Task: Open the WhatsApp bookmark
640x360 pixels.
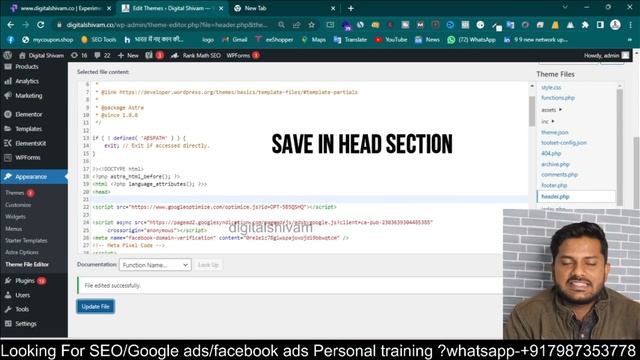Action: click(x=471, y=40)
